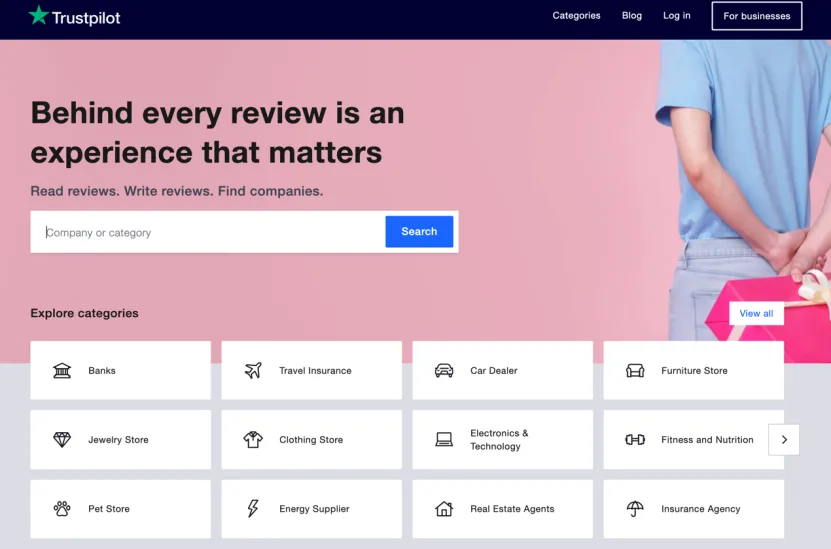View all categories
This screenshot has height=549, width=831.
coord(756,313)
